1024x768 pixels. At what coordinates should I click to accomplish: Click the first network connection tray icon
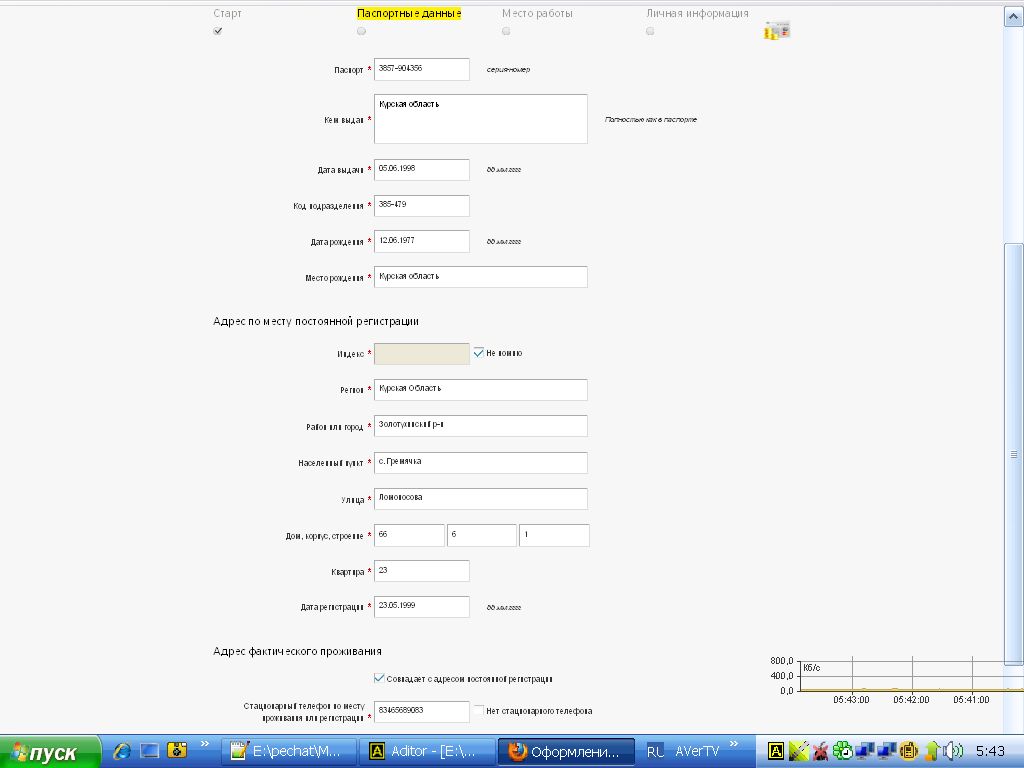(865, 751)
